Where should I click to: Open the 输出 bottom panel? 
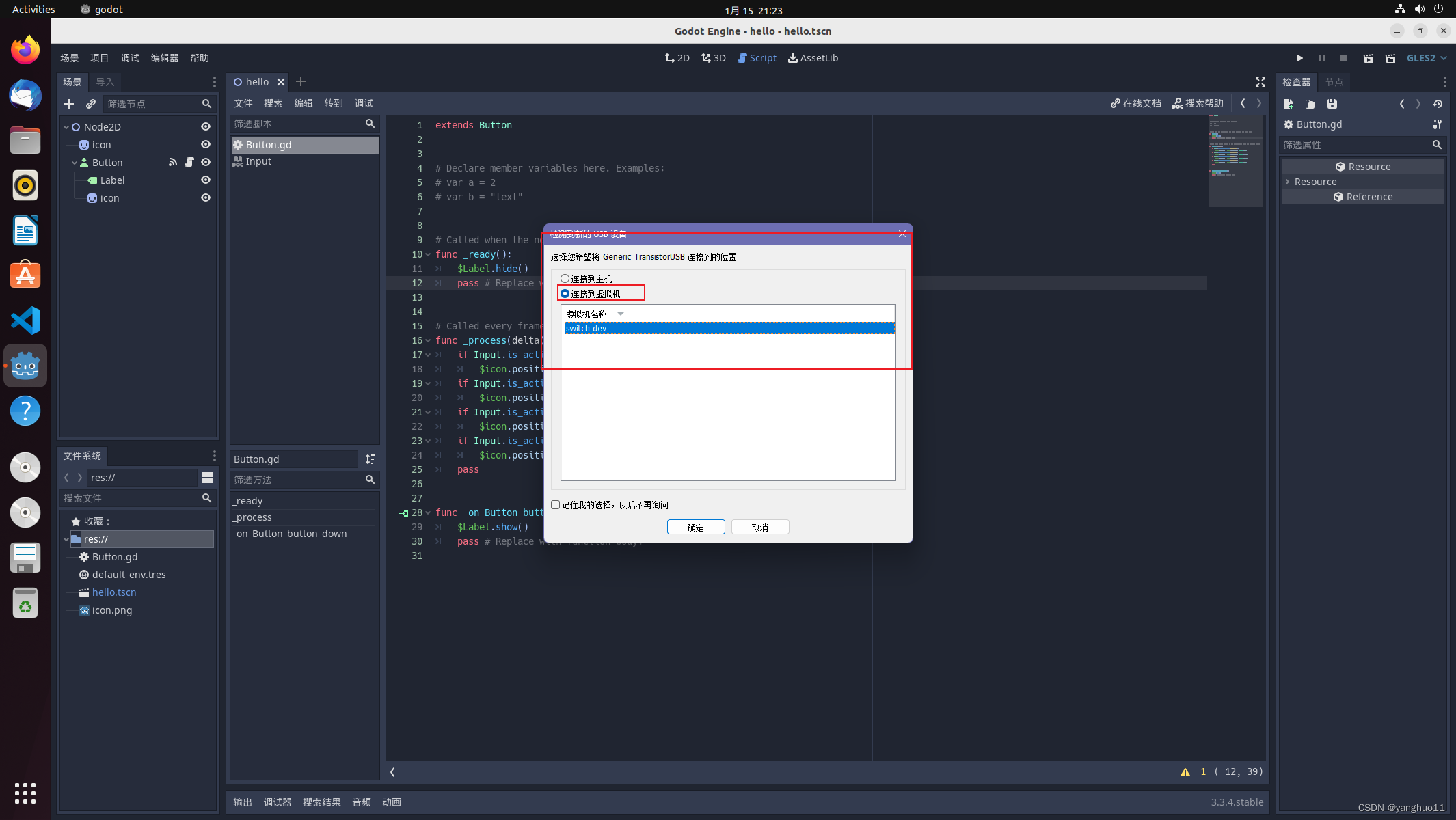pyautogui.click(x=243, y=802)
